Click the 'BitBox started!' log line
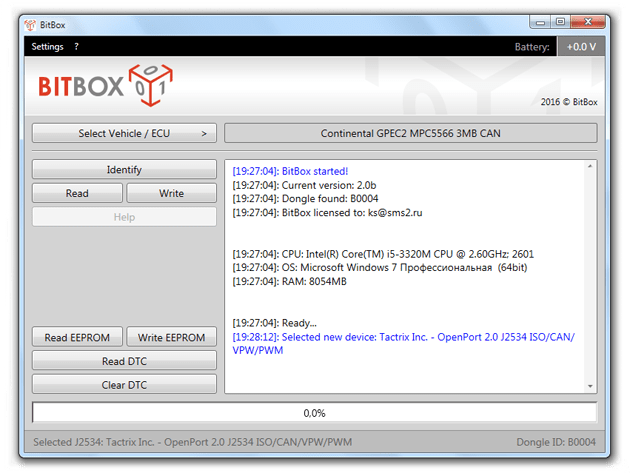This screenshot has width=630, height=473. pyautogui.click(x=290, y=171)
